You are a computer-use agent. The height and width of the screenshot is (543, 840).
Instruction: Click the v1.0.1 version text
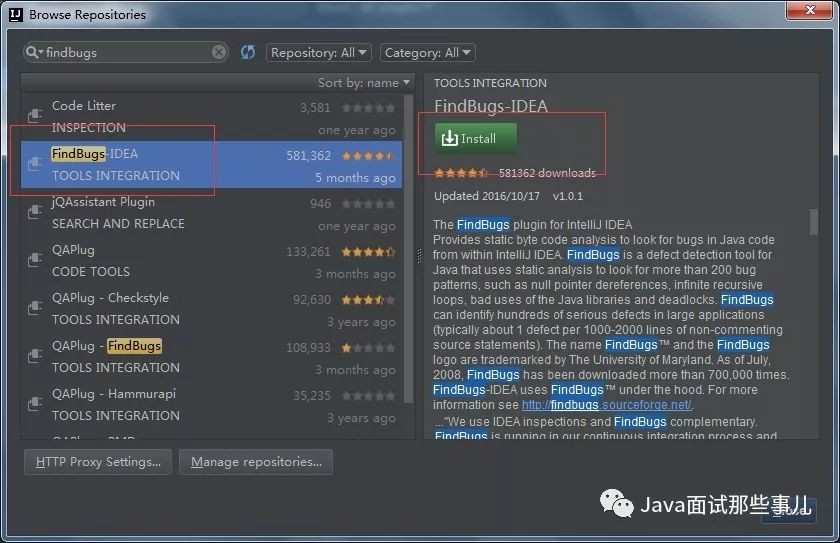[568, 196]
